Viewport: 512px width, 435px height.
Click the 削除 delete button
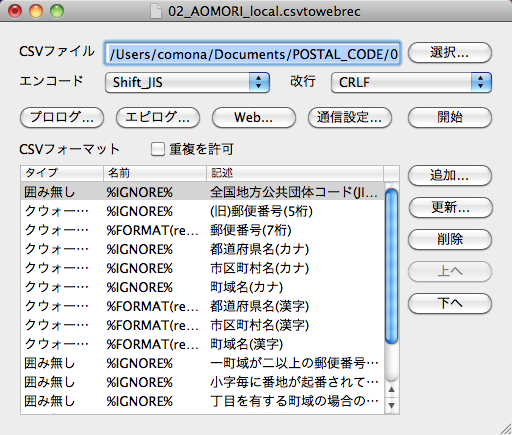pyautogui.click(x=450, y=239)
